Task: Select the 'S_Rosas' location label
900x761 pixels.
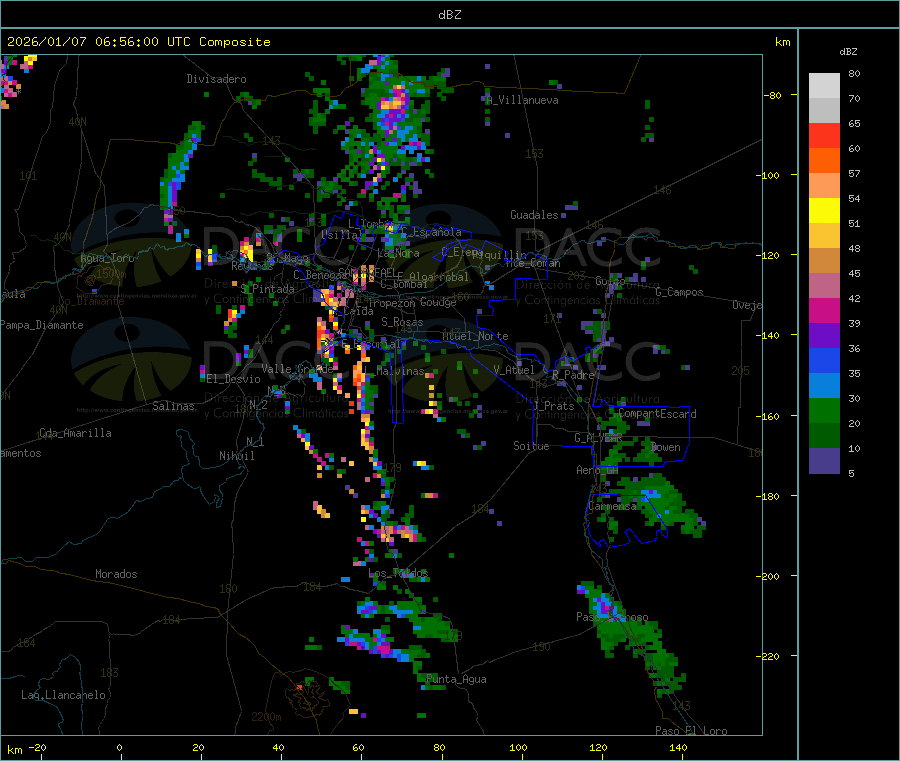Action: 402,322
